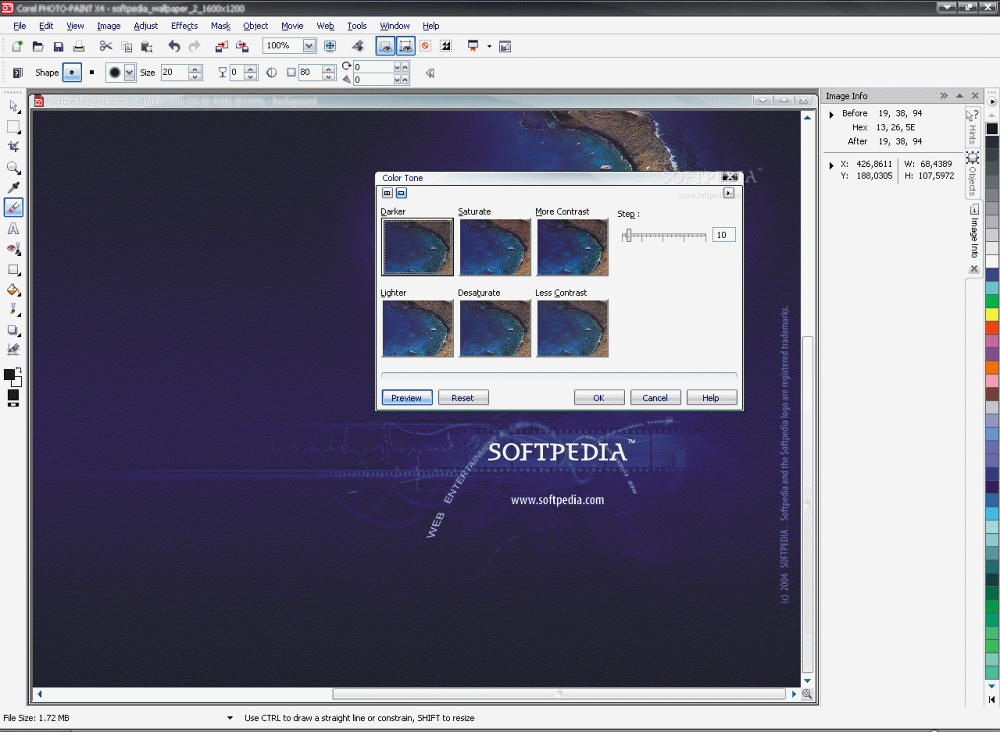
Task: Click the Less Contrast thumbnail
Action: point(573,328)
